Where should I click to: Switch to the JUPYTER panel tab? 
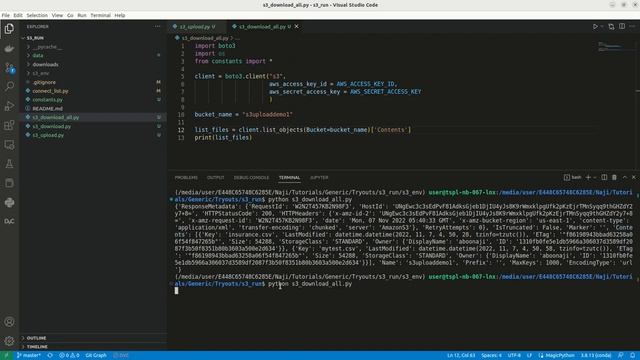pos(319,178)
